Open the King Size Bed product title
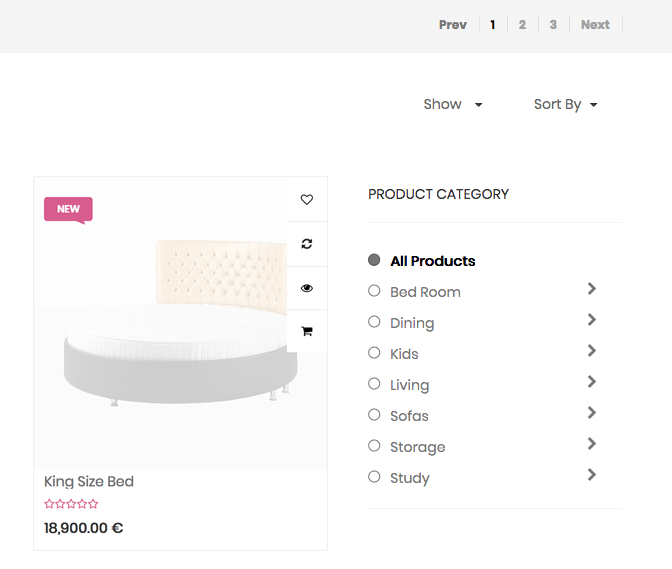The height and width of the screenshot is (569, 672). tap(89, 481)
